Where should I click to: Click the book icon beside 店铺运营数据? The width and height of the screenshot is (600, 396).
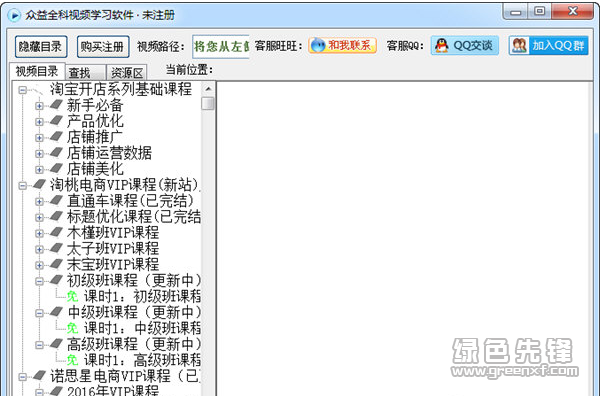pyautogui.click(x=56, y=152)
